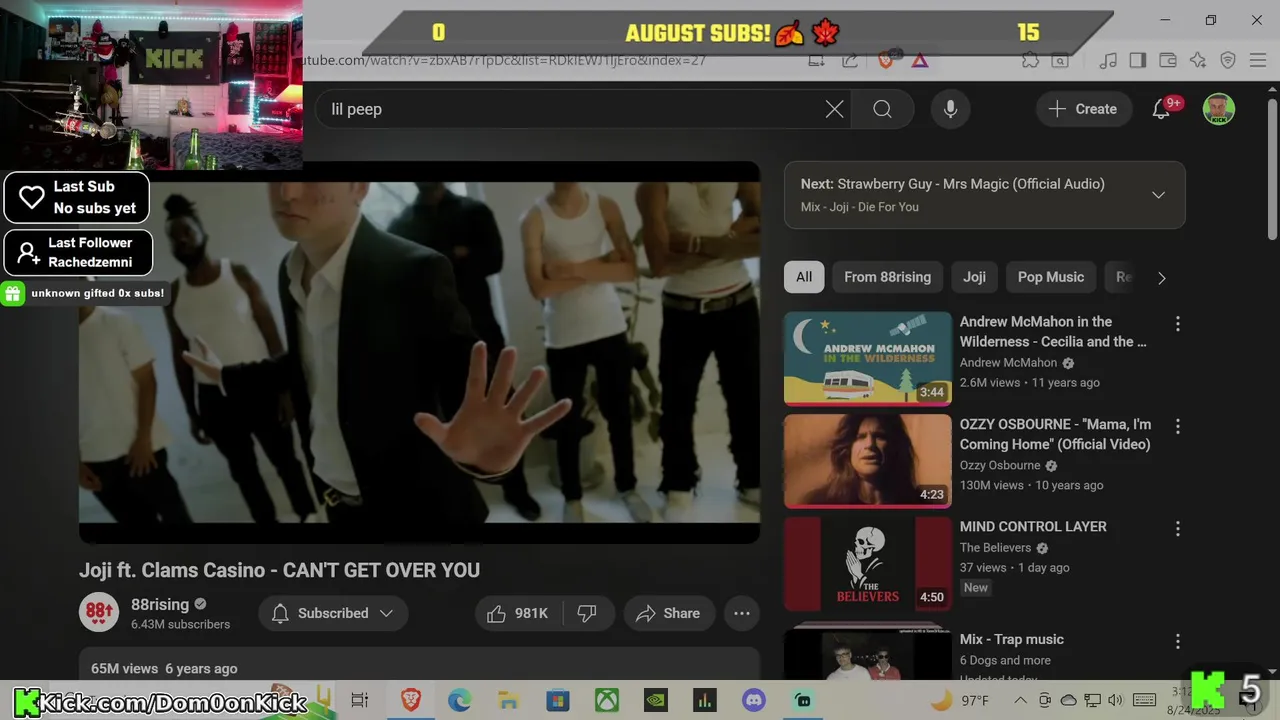Select the From 88rising filter chip
Screen dimensions: 1280x720
point(887,277)
